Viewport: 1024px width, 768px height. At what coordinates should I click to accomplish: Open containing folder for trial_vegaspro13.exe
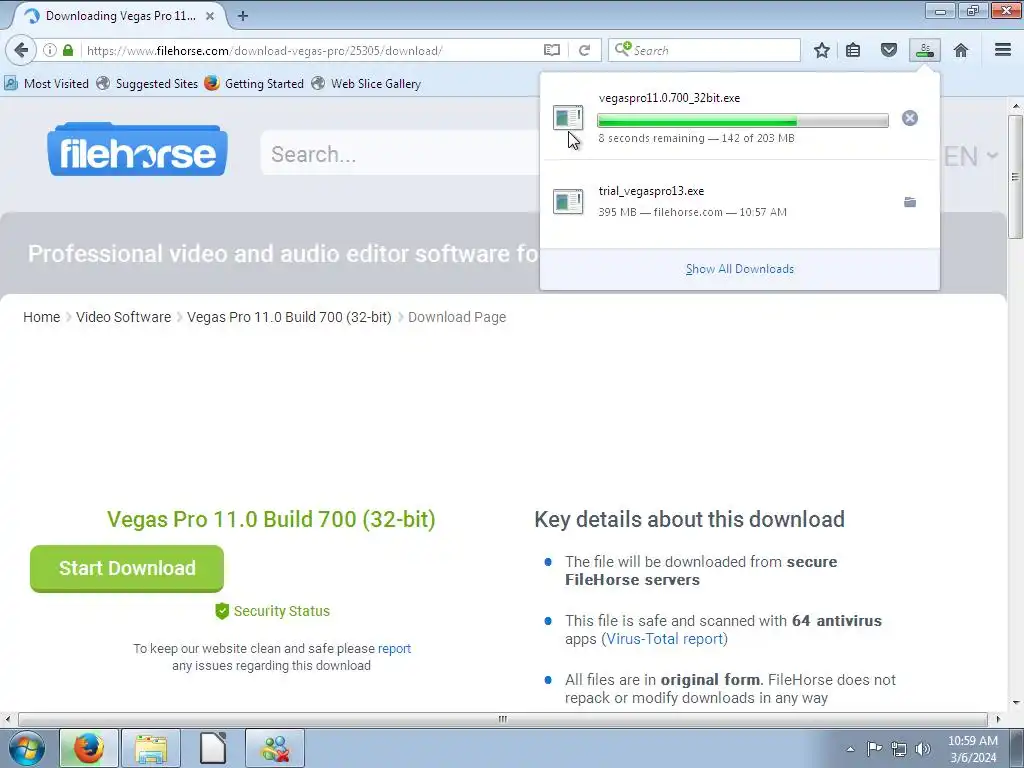[910, 202]
